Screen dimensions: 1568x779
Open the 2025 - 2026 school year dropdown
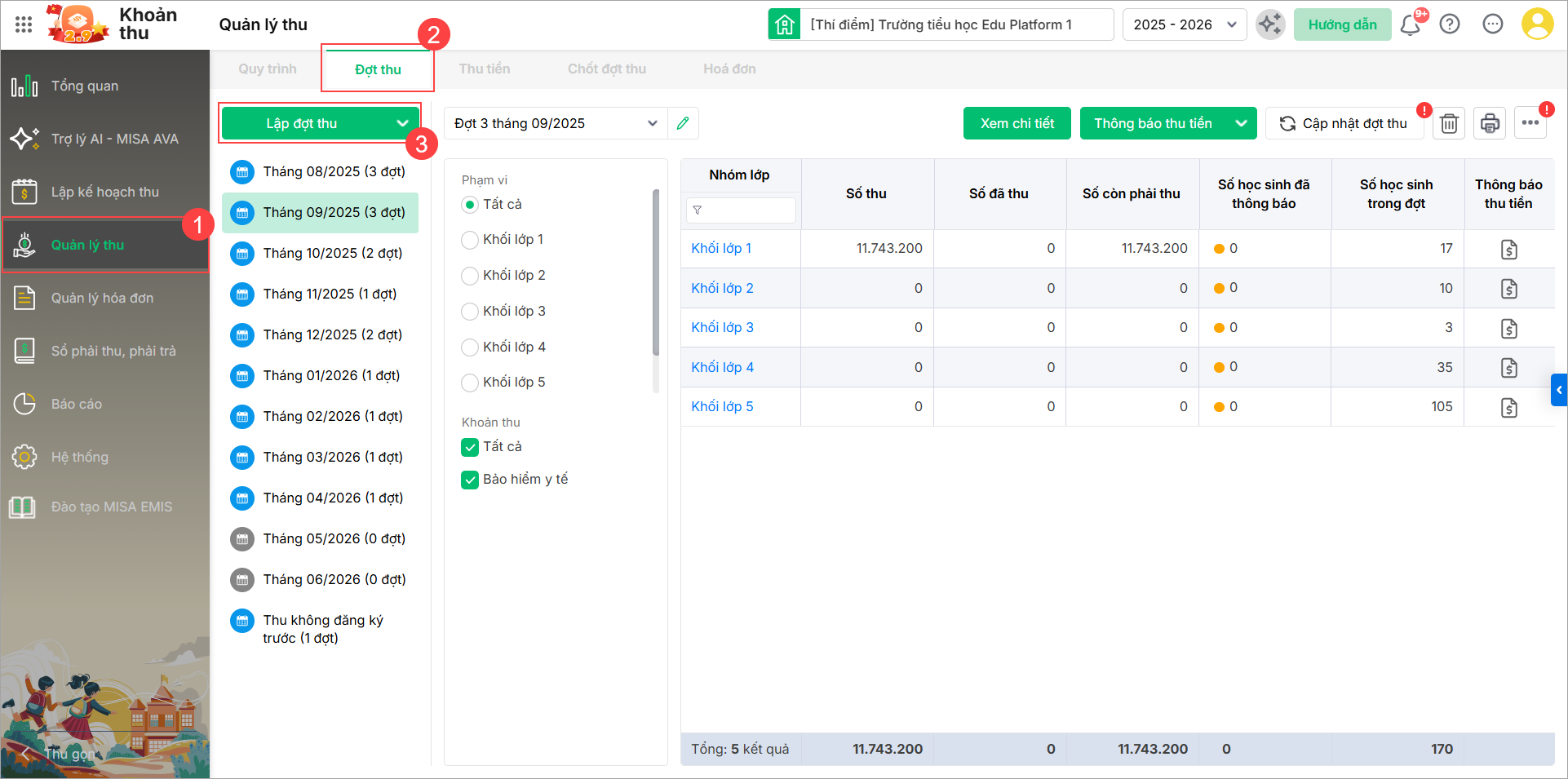click(x=1185, y=24)
